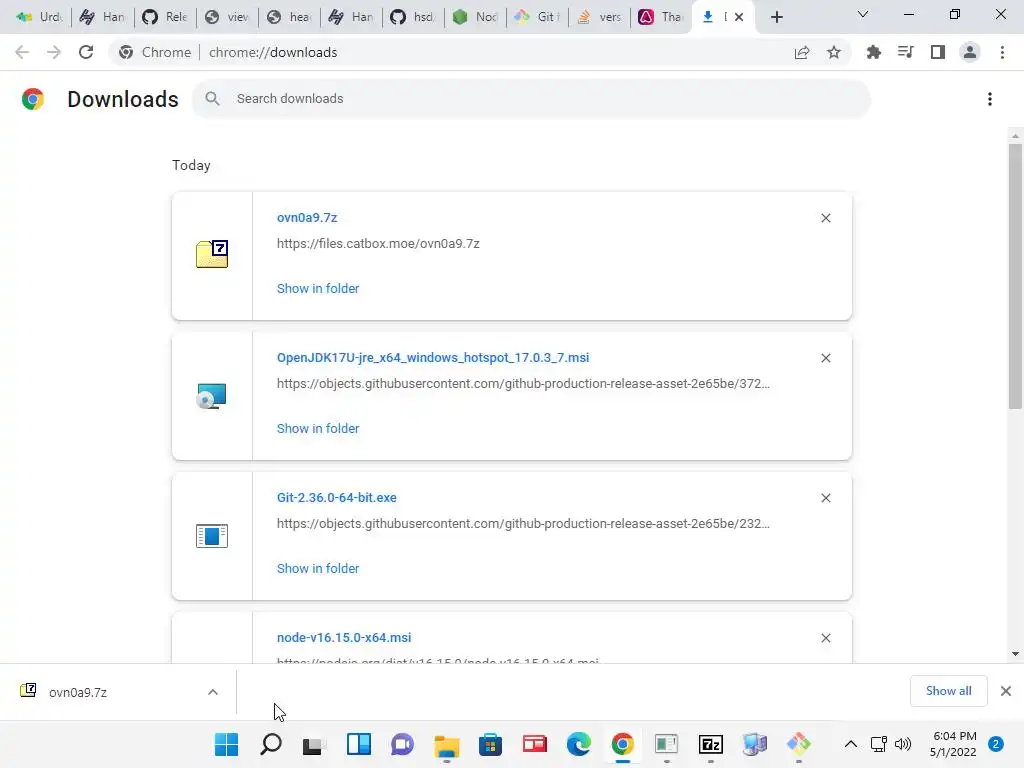This screenshot has height=768, width=1024.
Task: Bookmark this tab with star
Action: [834, 52]
